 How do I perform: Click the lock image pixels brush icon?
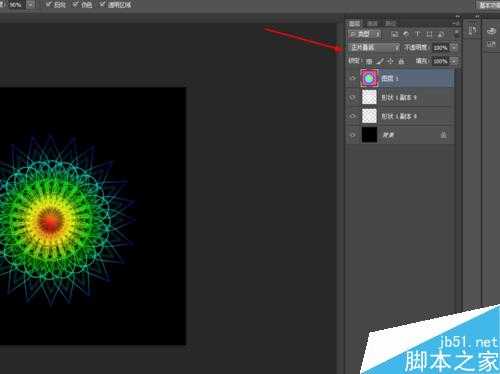coord(380,61)
